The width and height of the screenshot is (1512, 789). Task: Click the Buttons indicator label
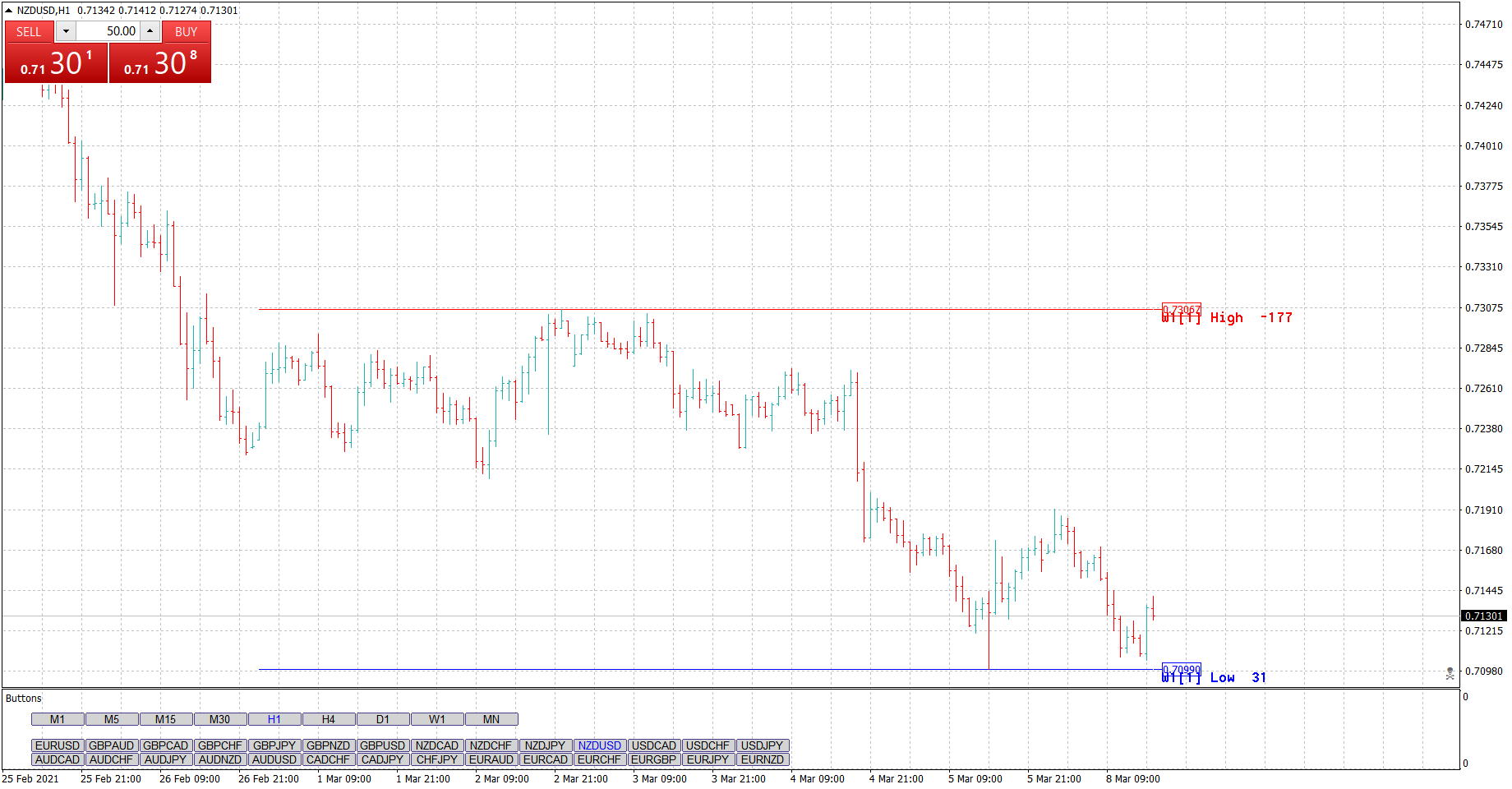tap(23, 699)
